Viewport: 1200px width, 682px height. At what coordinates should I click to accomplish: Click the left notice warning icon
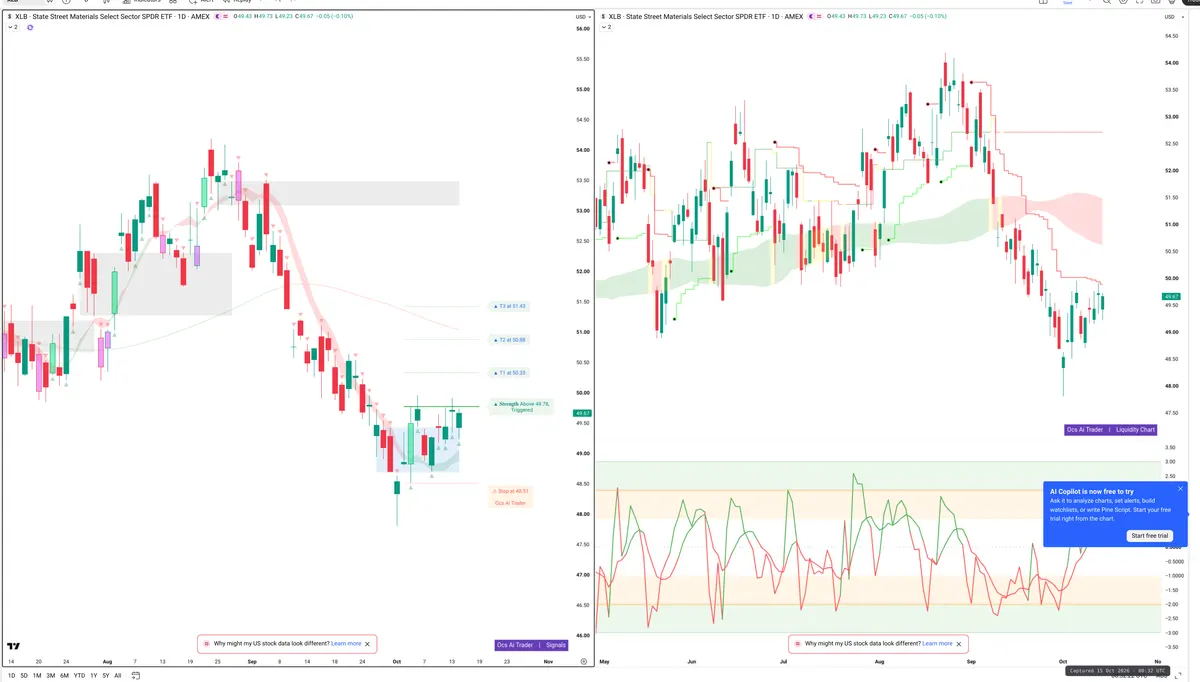pos(207,644)
